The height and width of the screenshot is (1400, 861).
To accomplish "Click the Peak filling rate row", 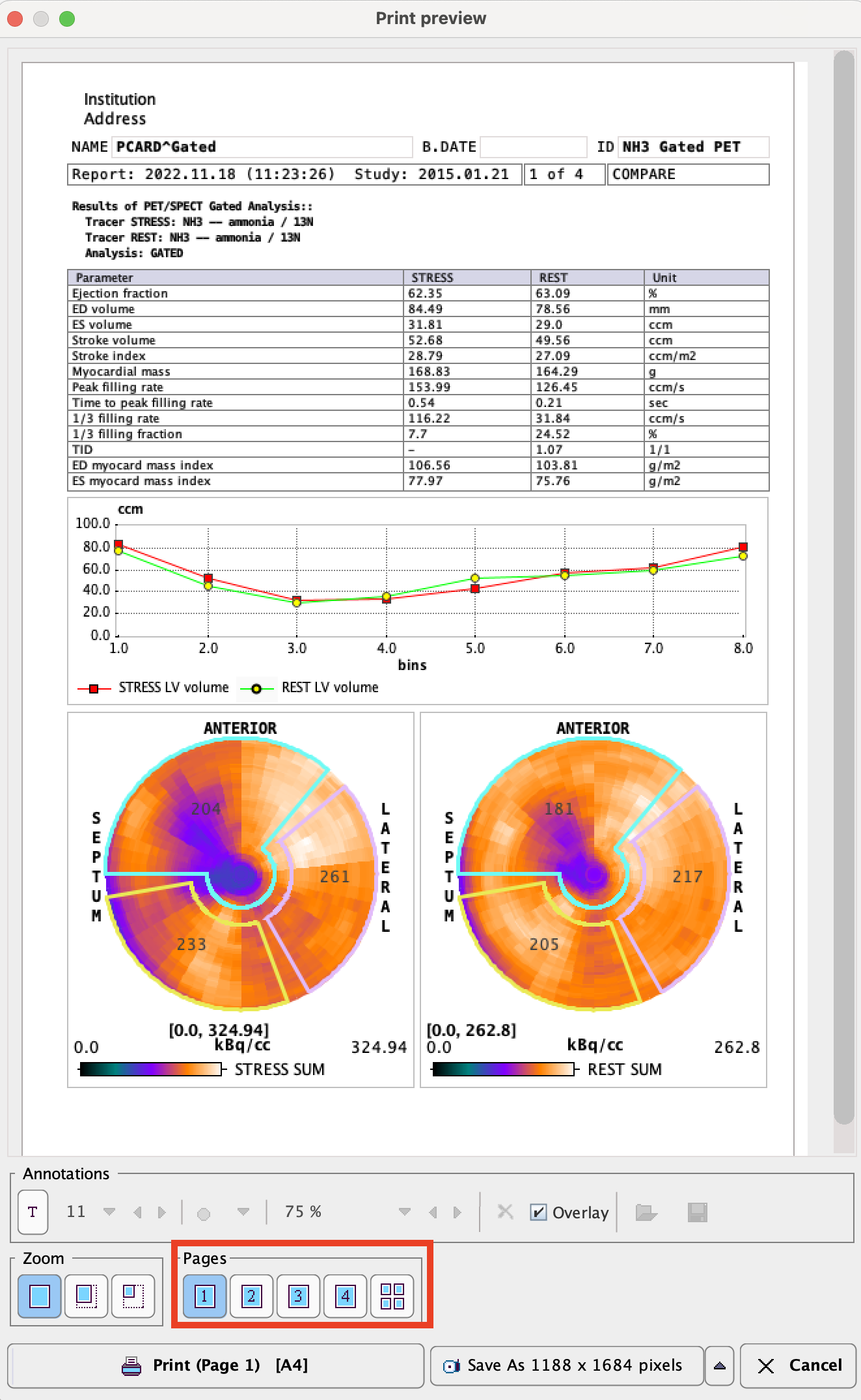I will pos(418,387).
